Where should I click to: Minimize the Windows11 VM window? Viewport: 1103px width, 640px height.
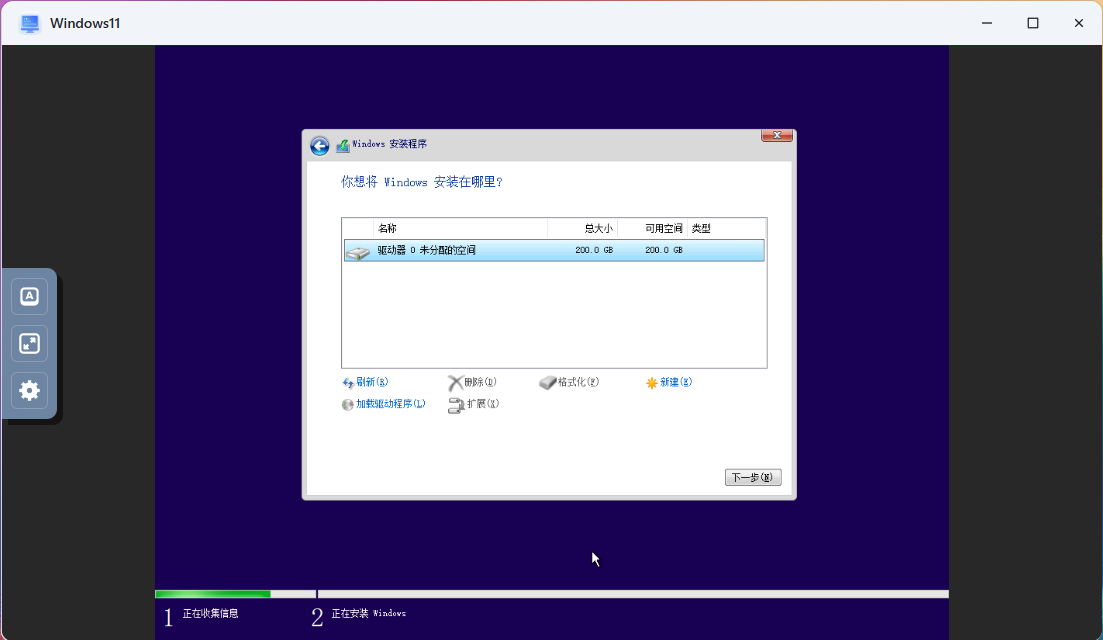987,23
